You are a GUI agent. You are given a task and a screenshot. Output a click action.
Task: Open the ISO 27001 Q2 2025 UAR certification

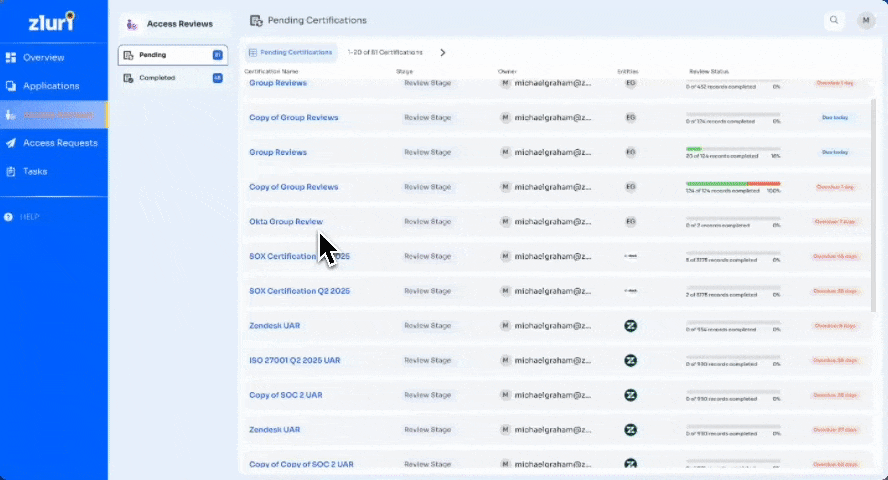coord(294,360)
